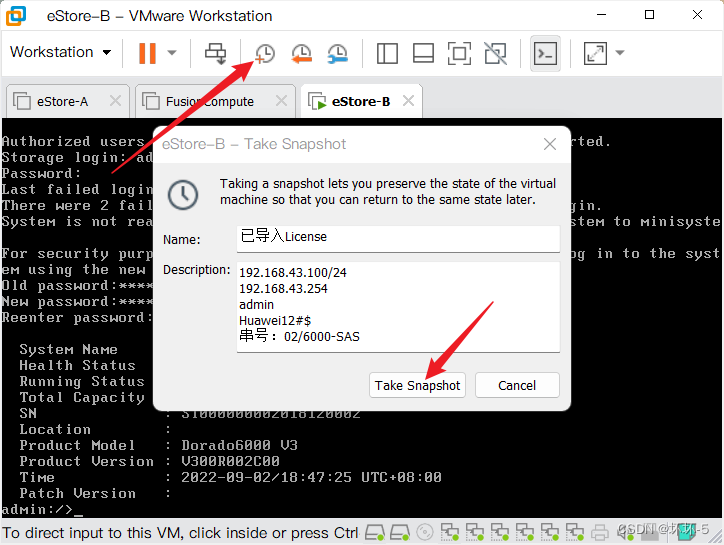Screen dimensions: 724x545
Task: Expand the dropdown arrow next to stretch icon
Action: tap(620, 53)
